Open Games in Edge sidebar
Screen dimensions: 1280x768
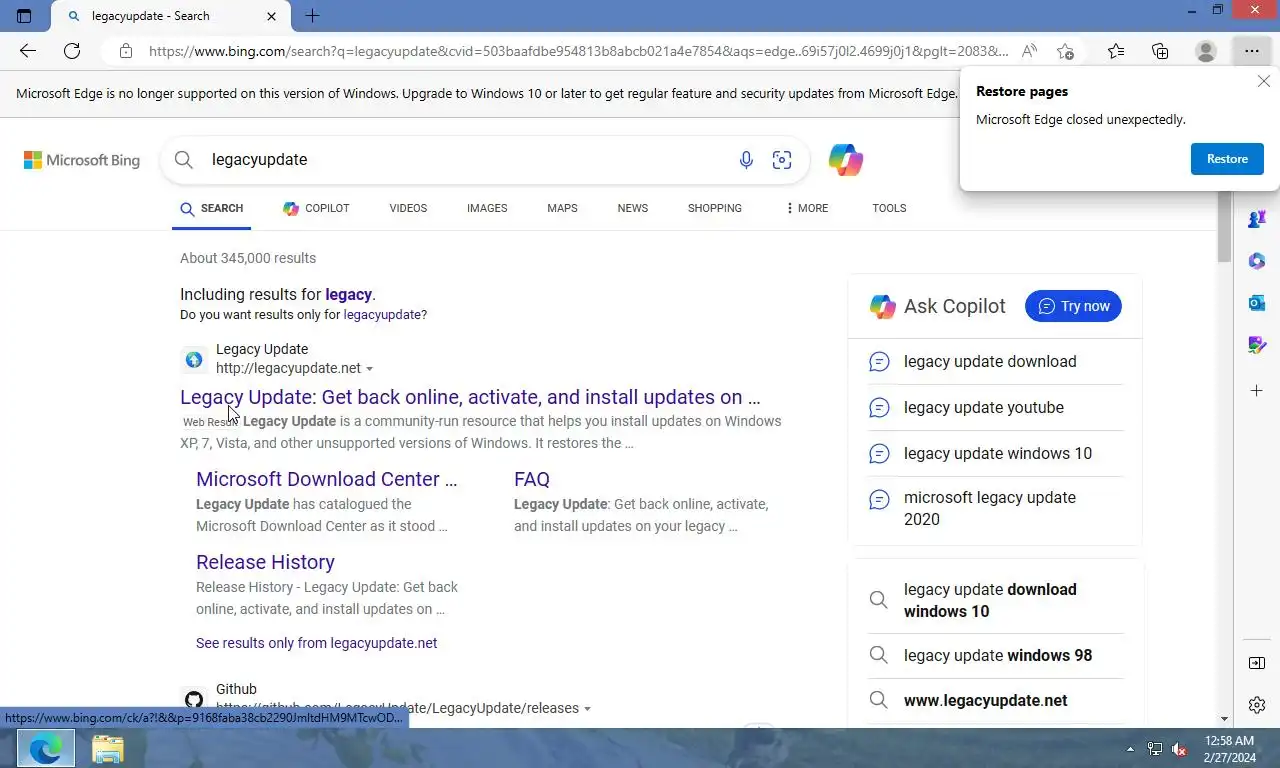[x=1257, y=218]
